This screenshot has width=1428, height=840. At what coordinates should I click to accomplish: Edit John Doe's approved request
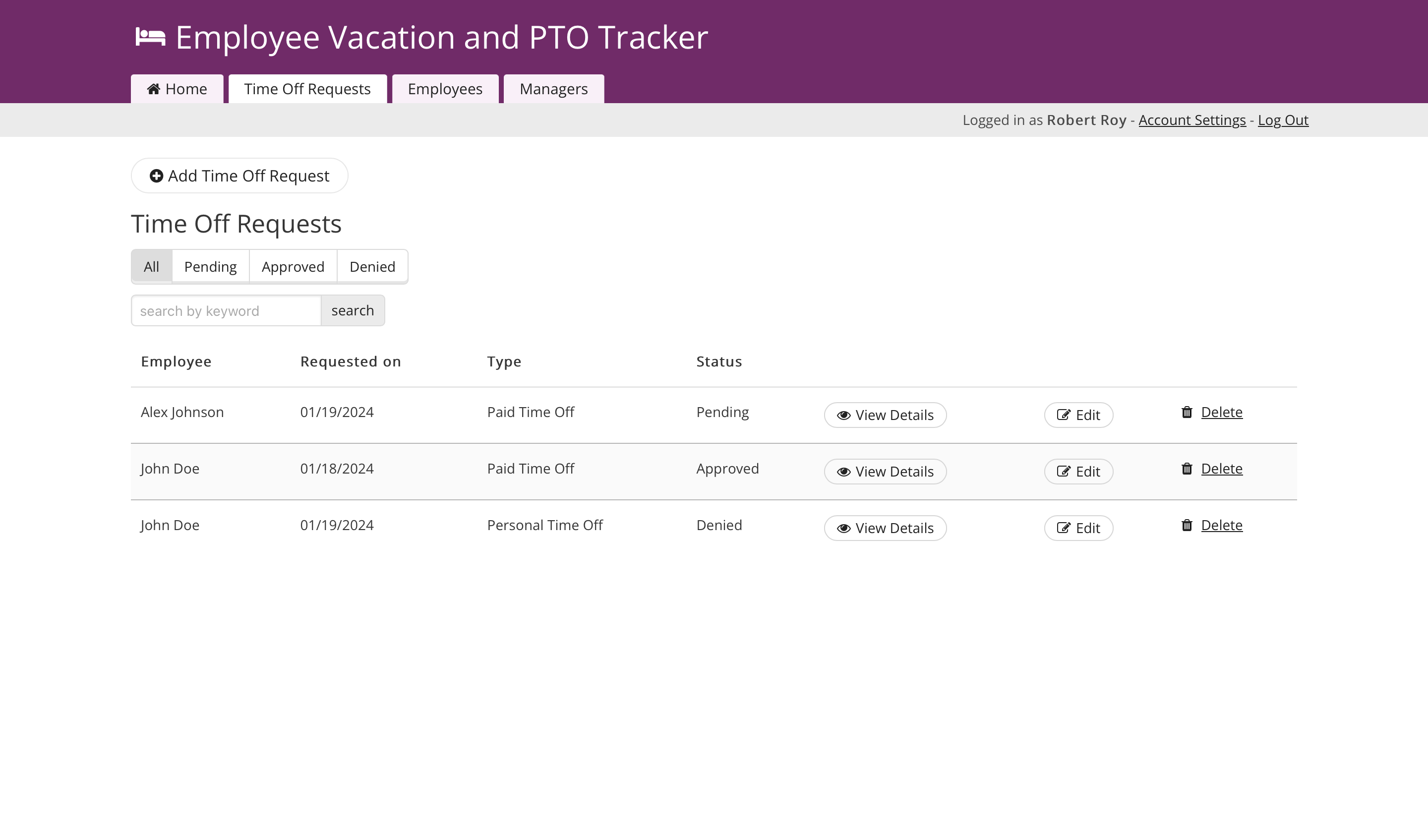click(x=1078, y=472)
